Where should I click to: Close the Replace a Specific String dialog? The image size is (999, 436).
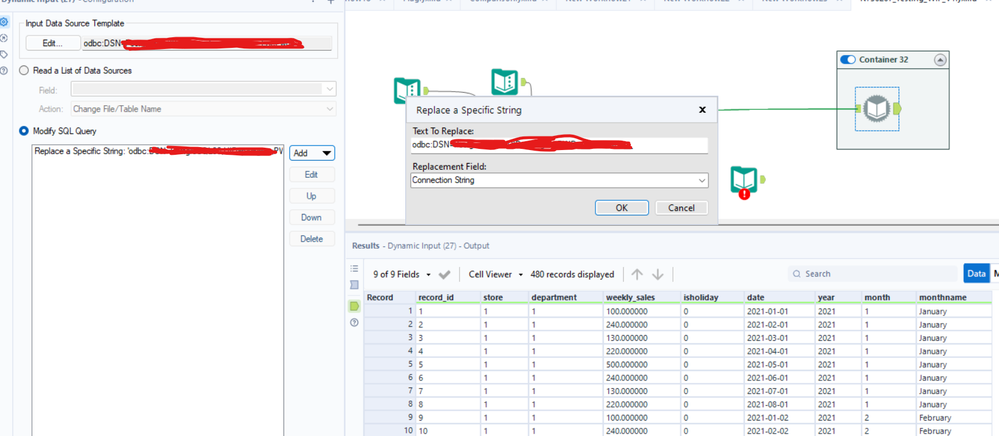(702, 110)
